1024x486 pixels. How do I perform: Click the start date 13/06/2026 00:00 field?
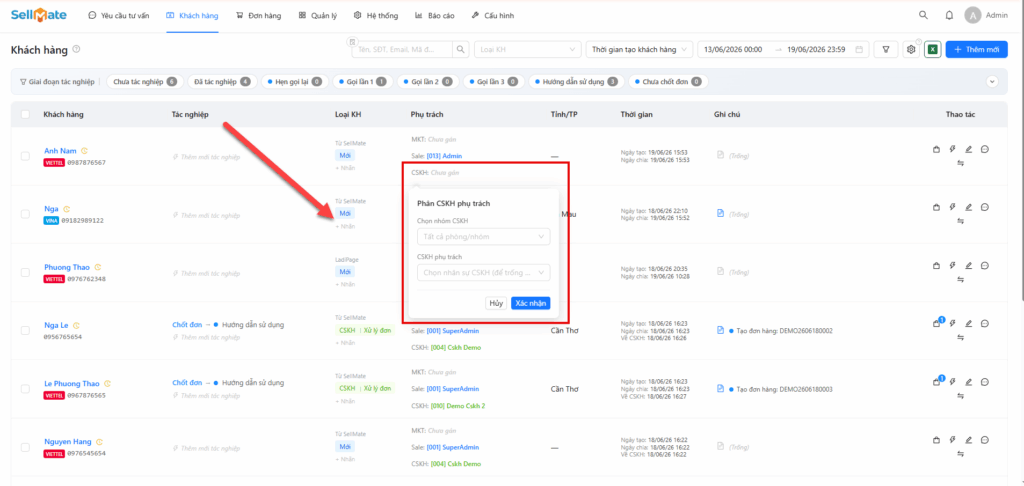pyautogui.click(x=734, y=49)
